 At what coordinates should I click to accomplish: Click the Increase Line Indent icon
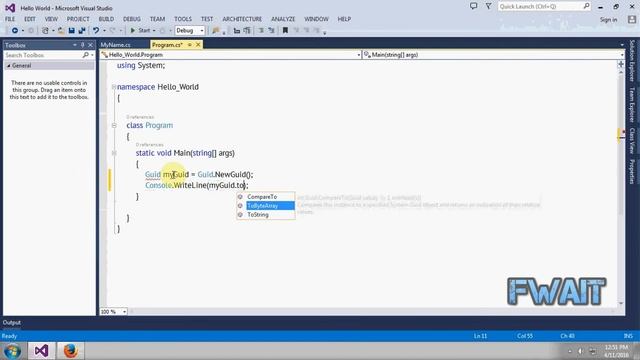pyautogui.click(x=247, y=31)
